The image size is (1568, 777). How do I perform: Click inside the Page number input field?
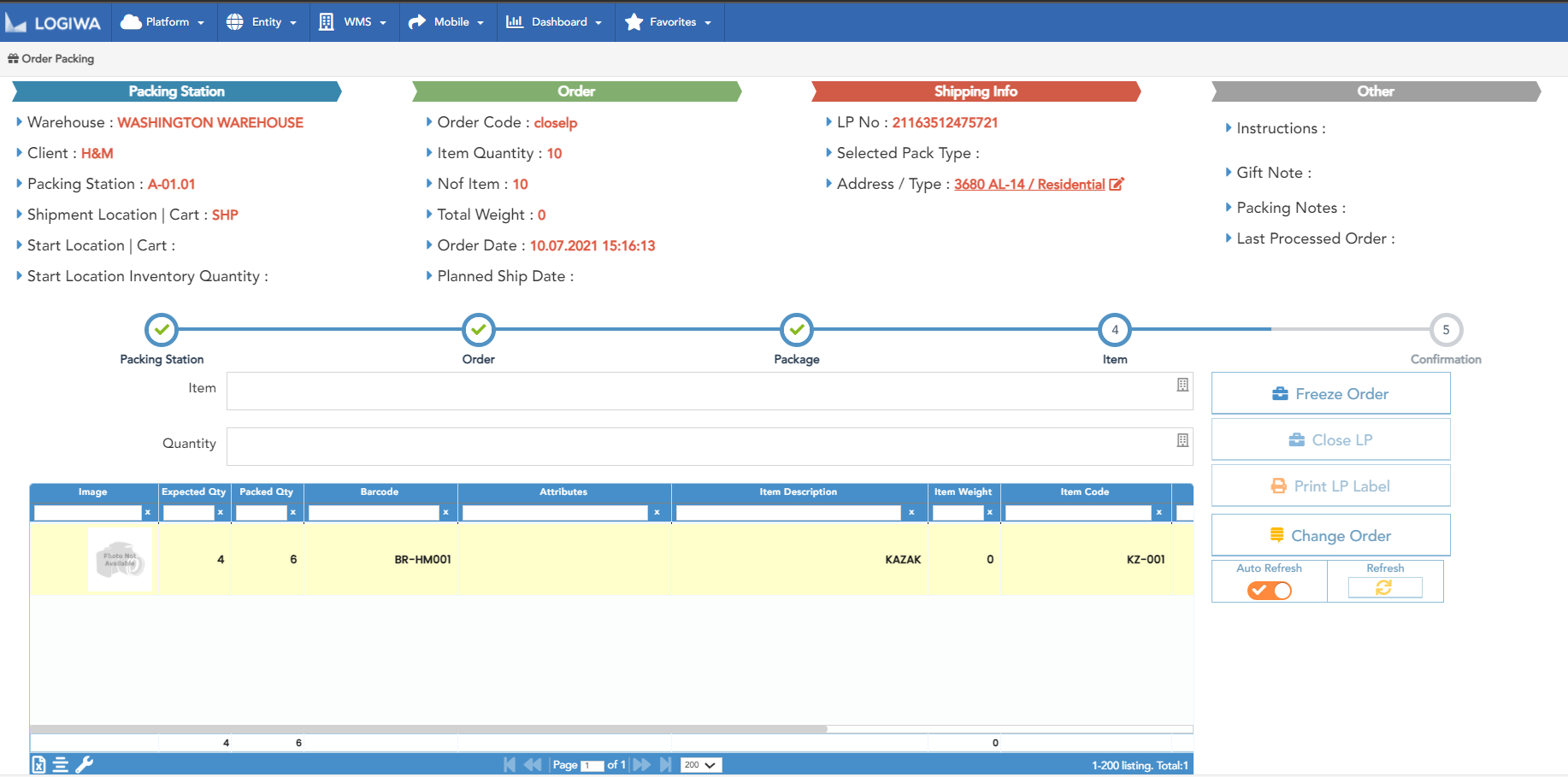pyautogui.click(x=592, y=765)
